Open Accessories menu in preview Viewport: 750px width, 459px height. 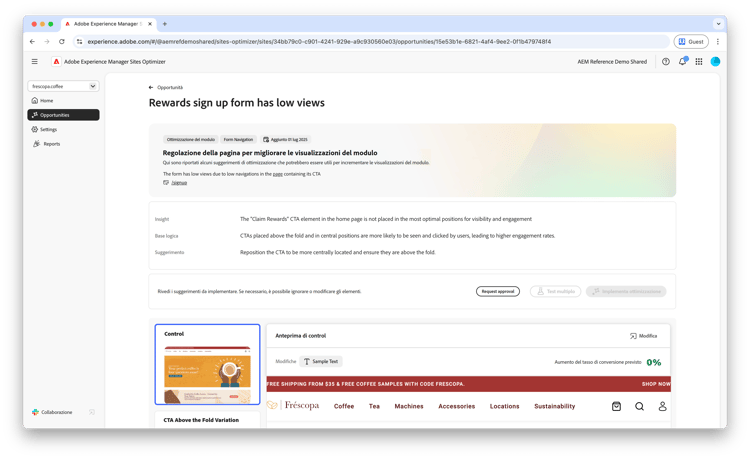457,406
